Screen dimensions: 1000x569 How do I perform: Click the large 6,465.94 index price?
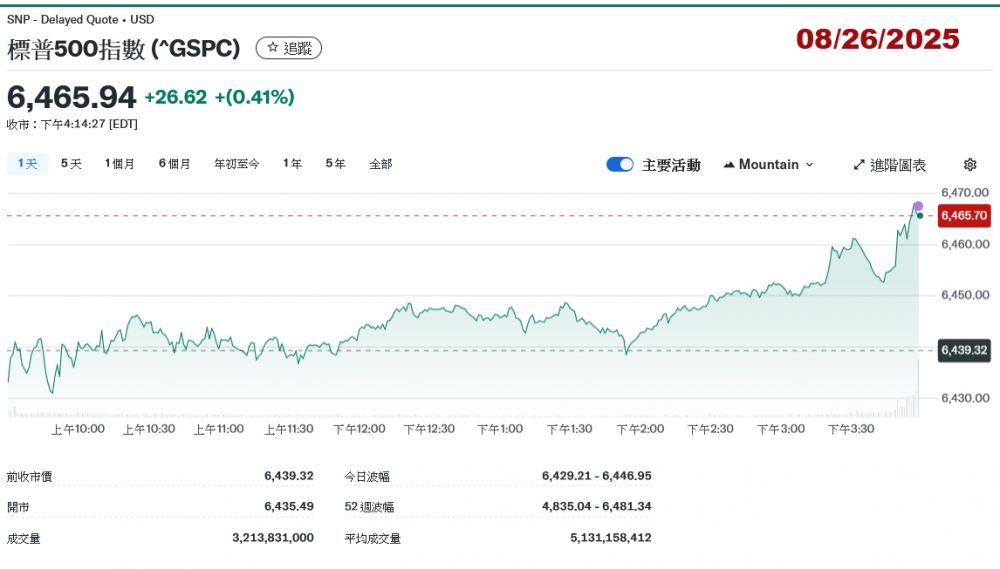(x=71, y=97)
